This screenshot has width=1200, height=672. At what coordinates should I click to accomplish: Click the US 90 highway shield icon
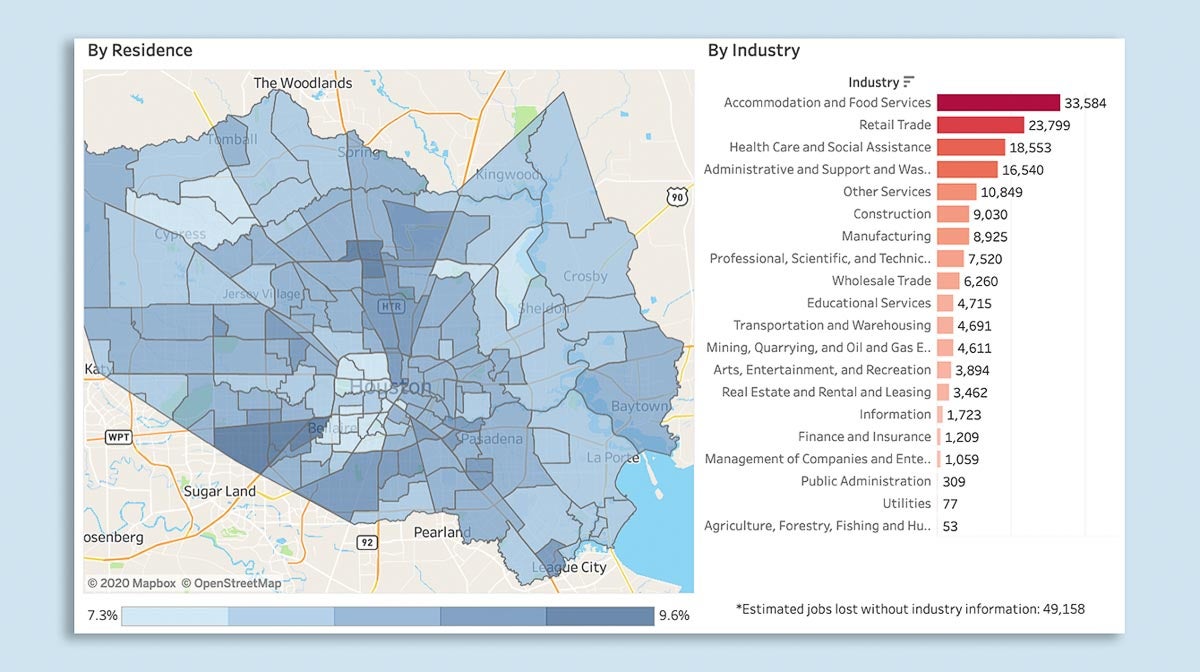[677, 199]
